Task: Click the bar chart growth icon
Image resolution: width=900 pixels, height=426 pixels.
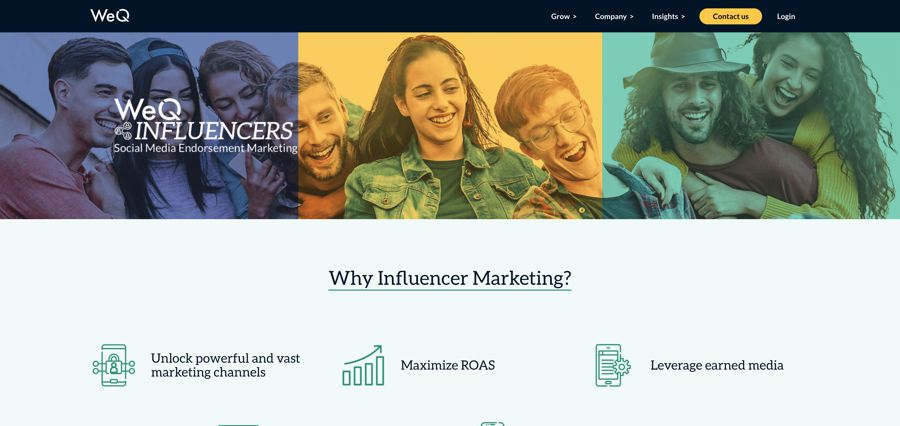Action: point(363,365)
